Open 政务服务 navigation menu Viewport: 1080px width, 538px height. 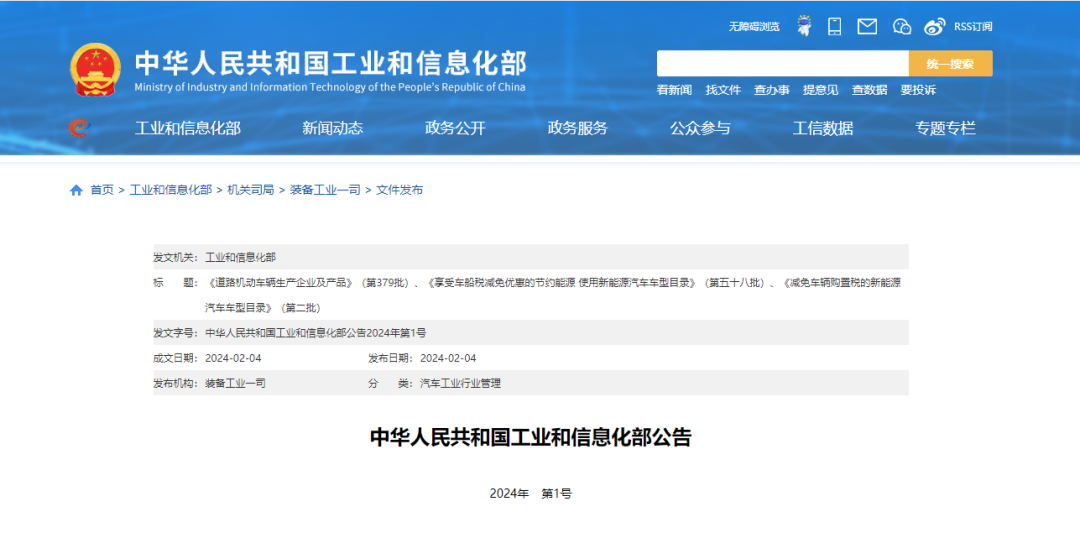(578, 128)
